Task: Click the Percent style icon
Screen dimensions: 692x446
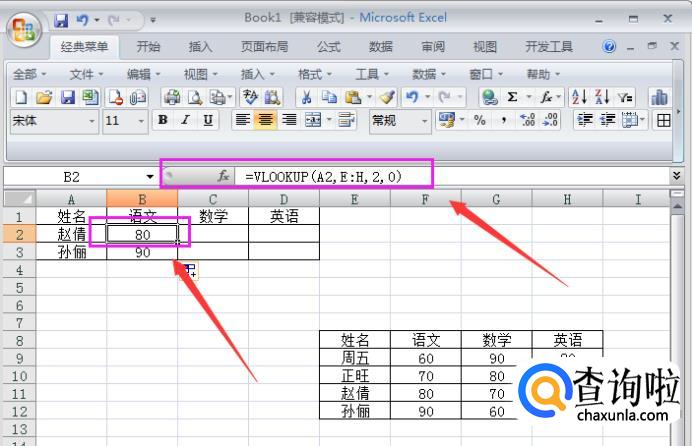Action: (480, 120)
